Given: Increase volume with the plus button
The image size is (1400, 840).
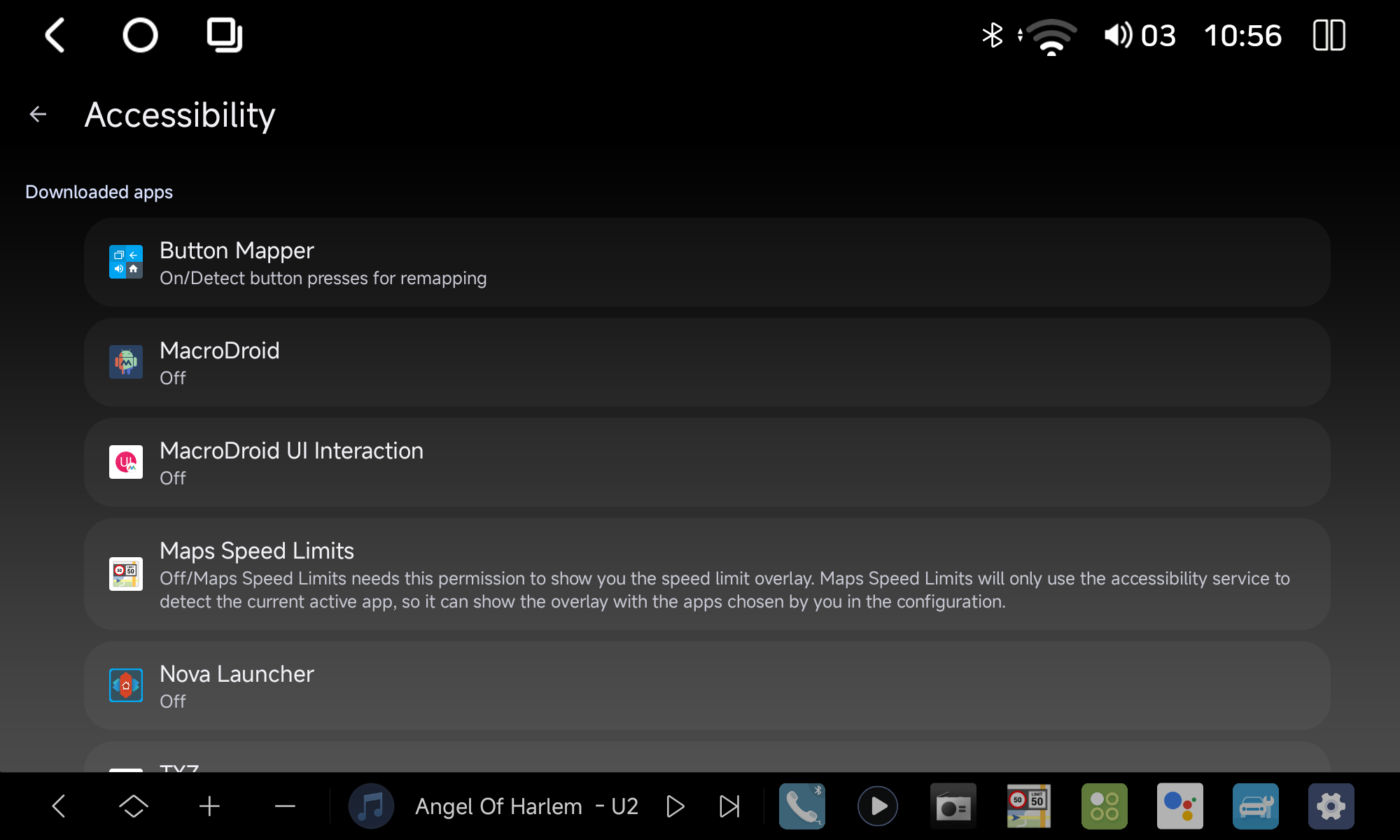Looking at the screenshot, I should (x=209, y=806).
